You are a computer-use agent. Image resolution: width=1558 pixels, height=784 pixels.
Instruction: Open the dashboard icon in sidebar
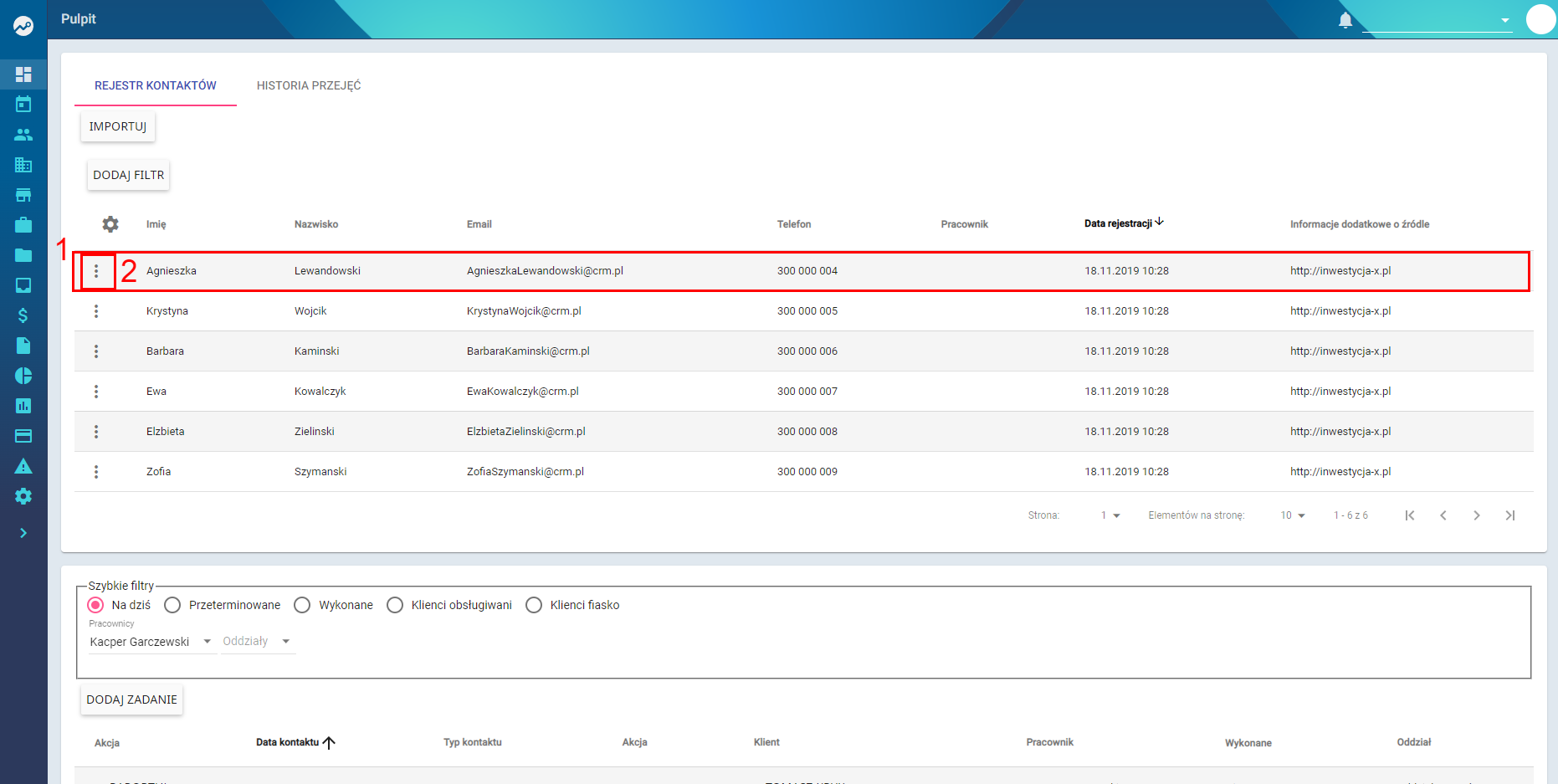pyautogui.click(x=23, y=74)
